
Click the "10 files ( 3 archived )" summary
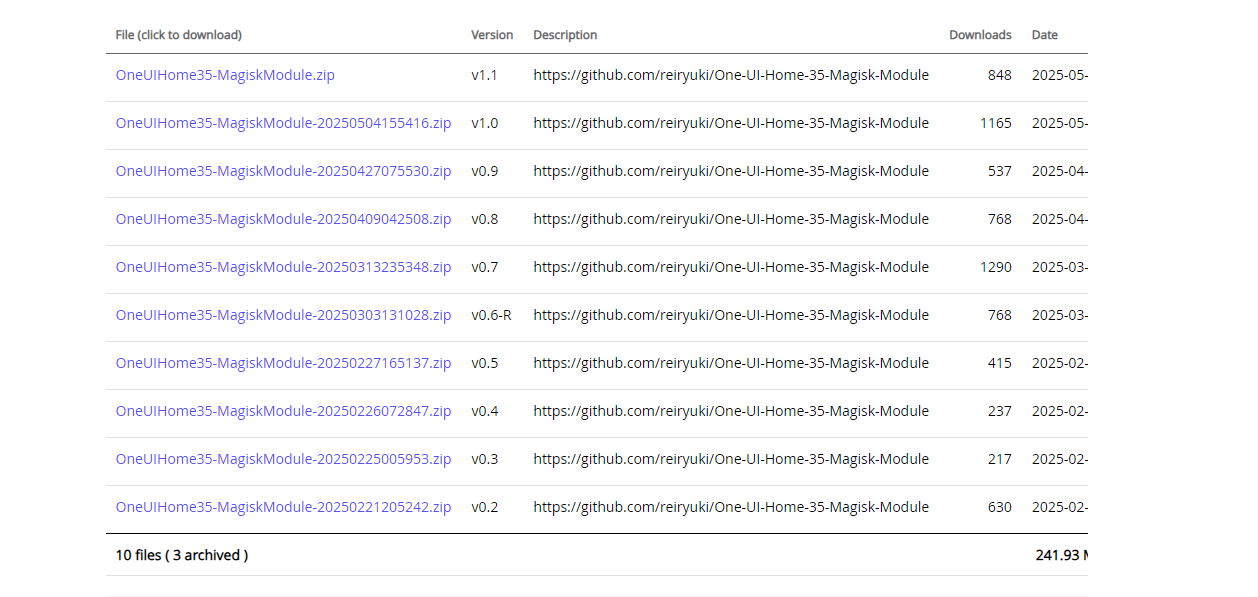tap(182, 555)
